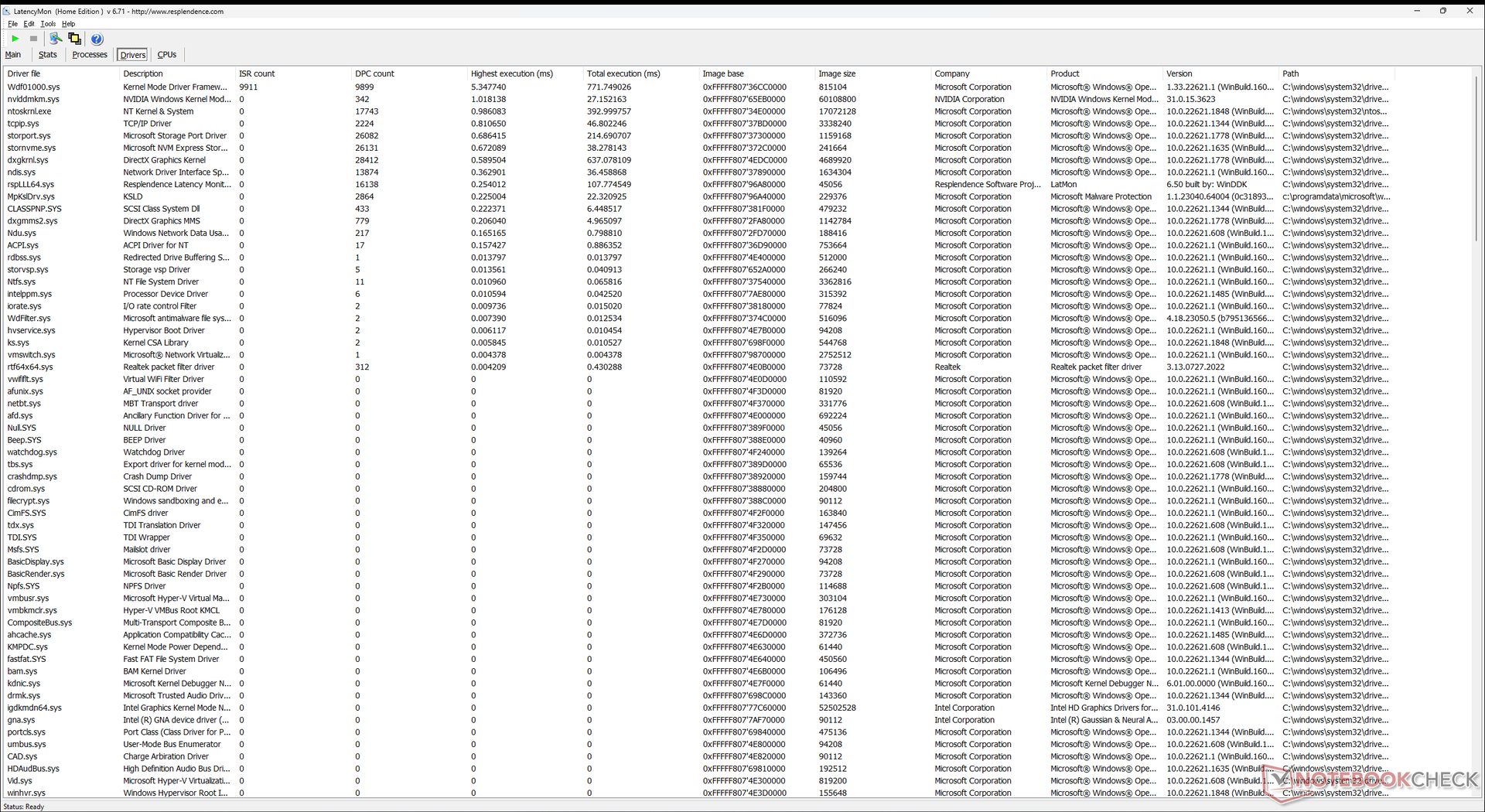Sort by the Image base column header
Screen dimensions: 1485x812
758,73
